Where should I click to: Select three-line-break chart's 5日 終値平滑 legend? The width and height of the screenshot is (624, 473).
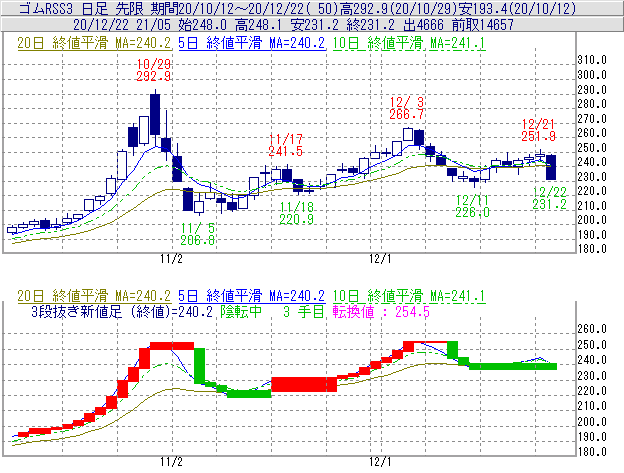pyautogui.click(x=252, y=296)
